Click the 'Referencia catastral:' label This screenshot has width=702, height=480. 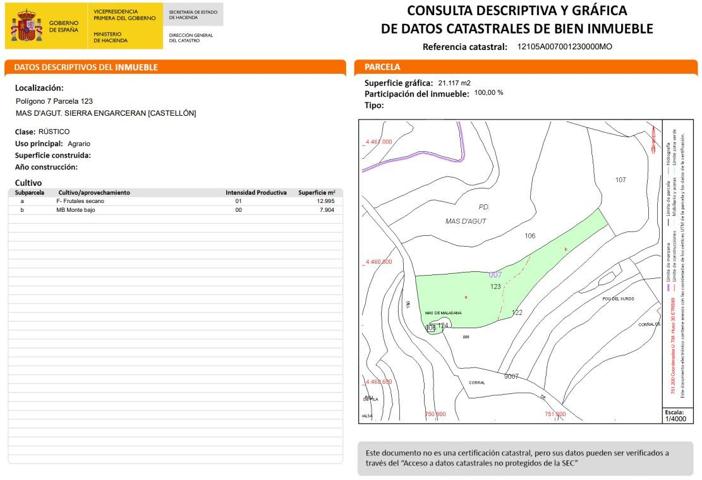[465, 47]
